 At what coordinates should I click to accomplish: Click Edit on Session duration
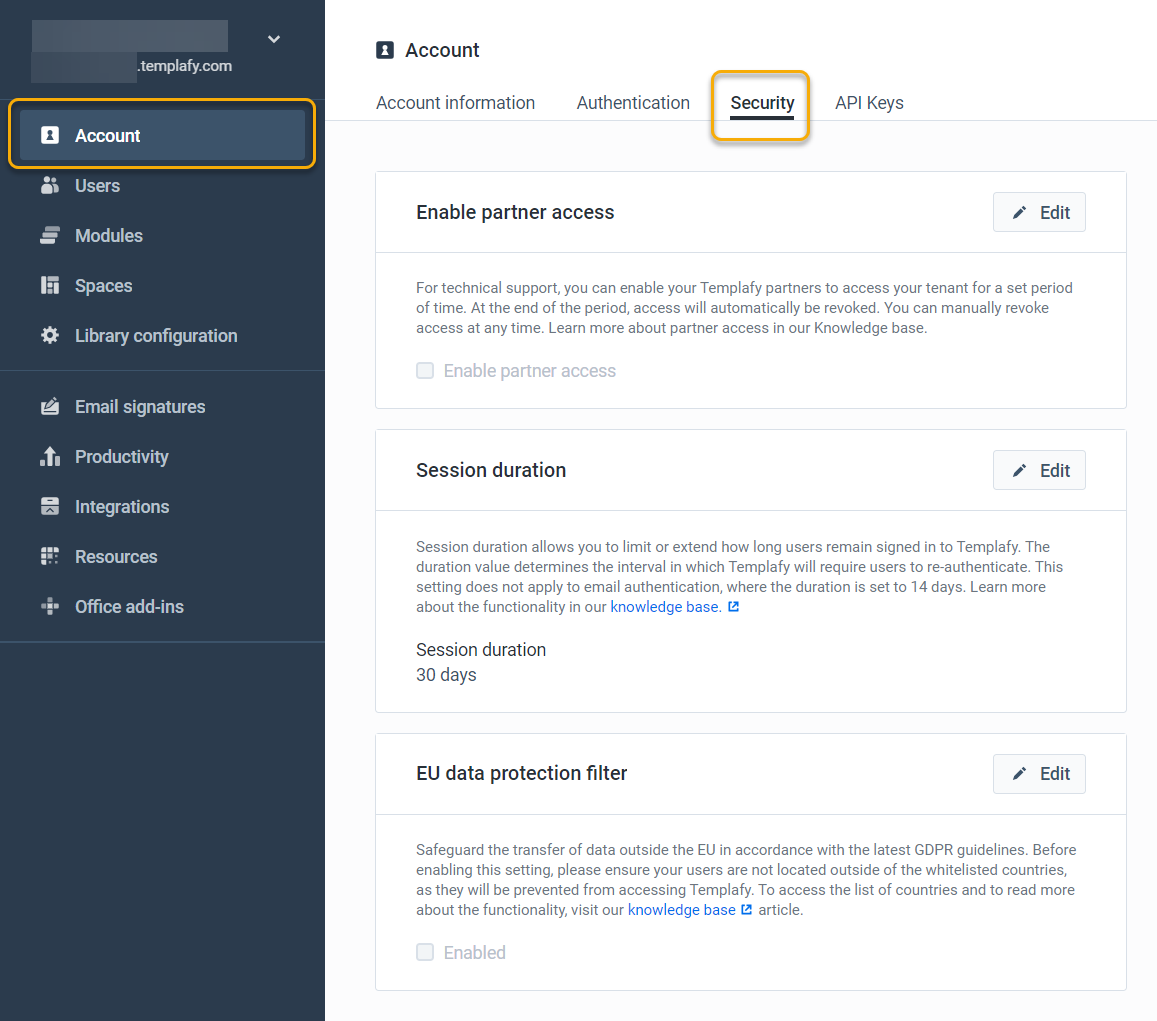[x=1039, y=470]
